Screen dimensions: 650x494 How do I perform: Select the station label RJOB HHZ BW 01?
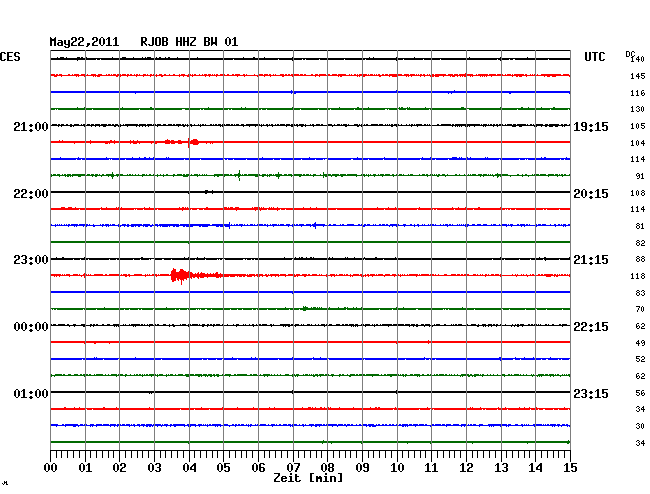click(189, 42)
